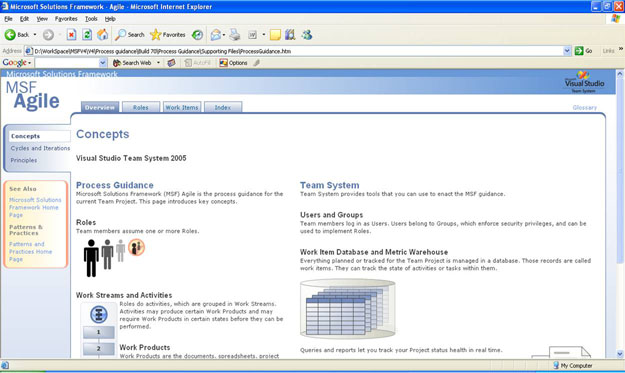
Task: Click the Team System heading
Action: tap(330, 185)
